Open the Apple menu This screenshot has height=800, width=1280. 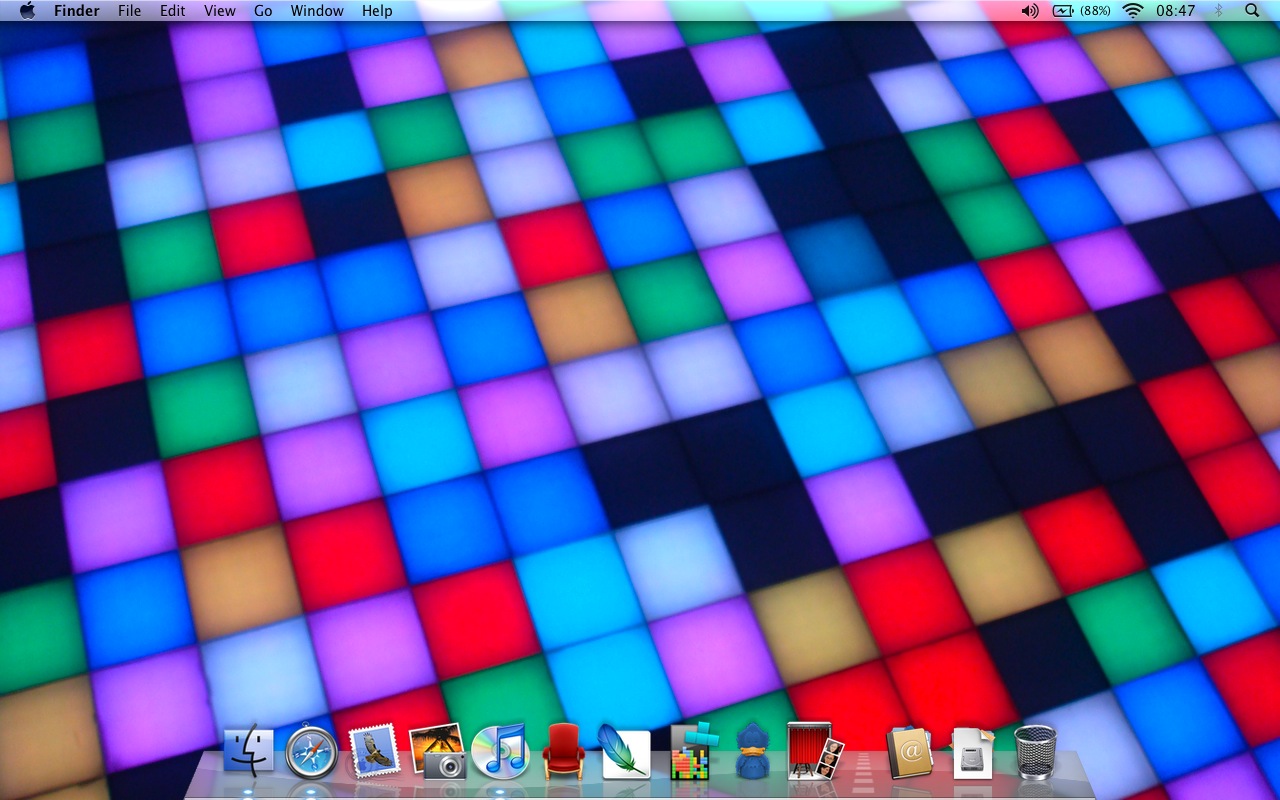pyautogui.click(x=27, y=10)
